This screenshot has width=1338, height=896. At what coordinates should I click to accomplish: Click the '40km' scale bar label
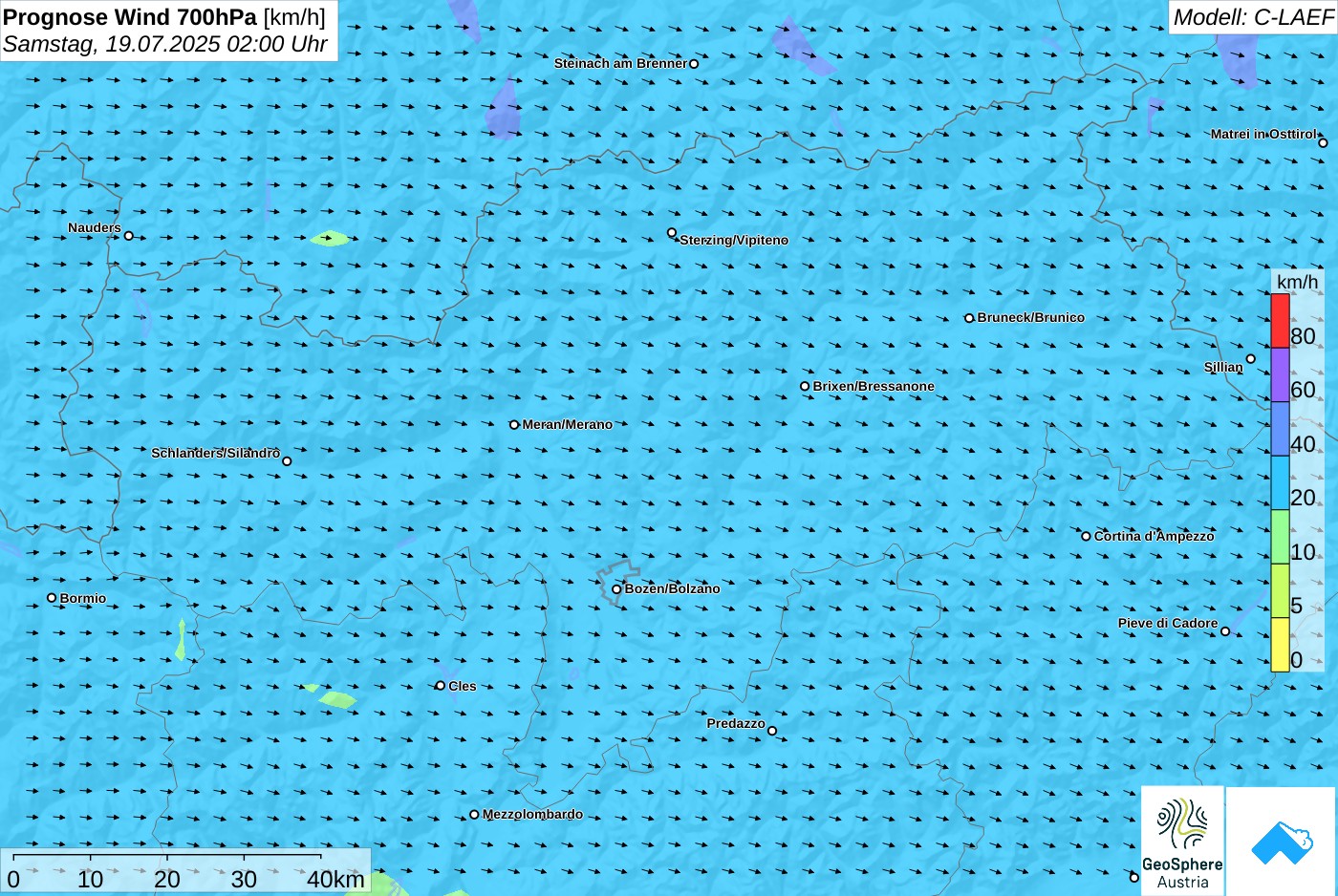[335, 880]
